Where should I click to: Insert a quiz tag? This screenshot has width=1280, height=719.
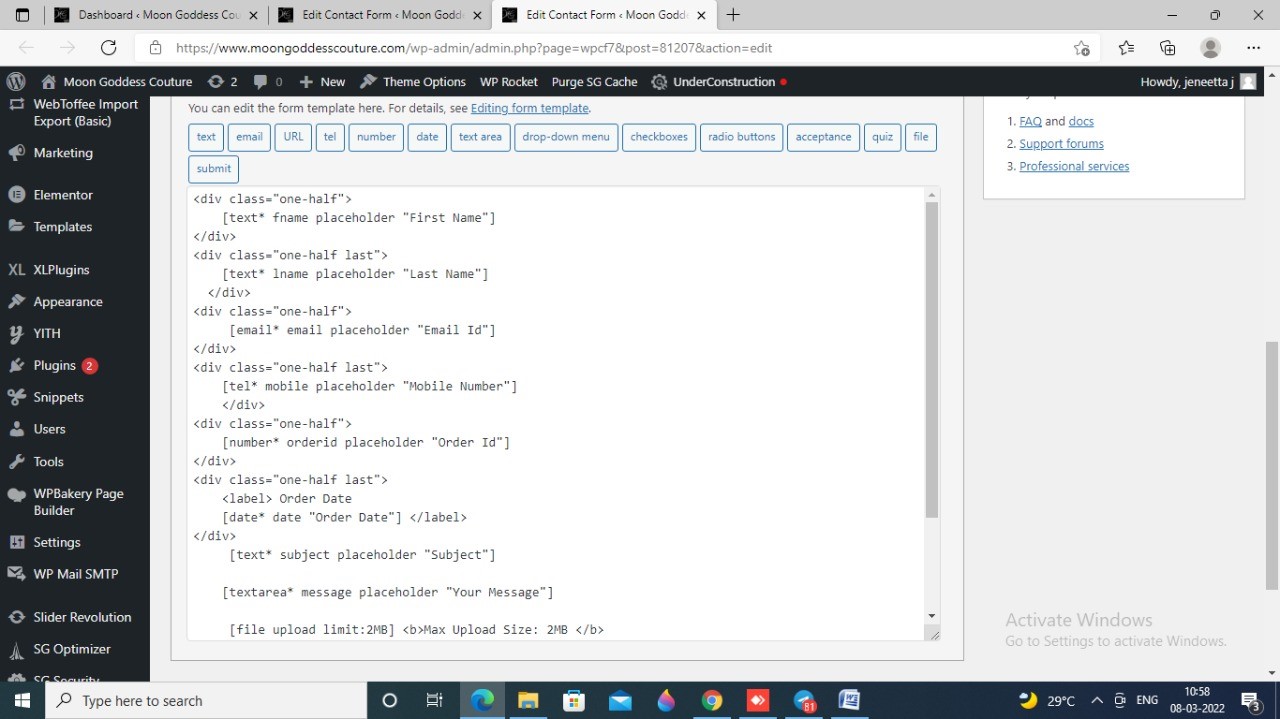(882, 137)
